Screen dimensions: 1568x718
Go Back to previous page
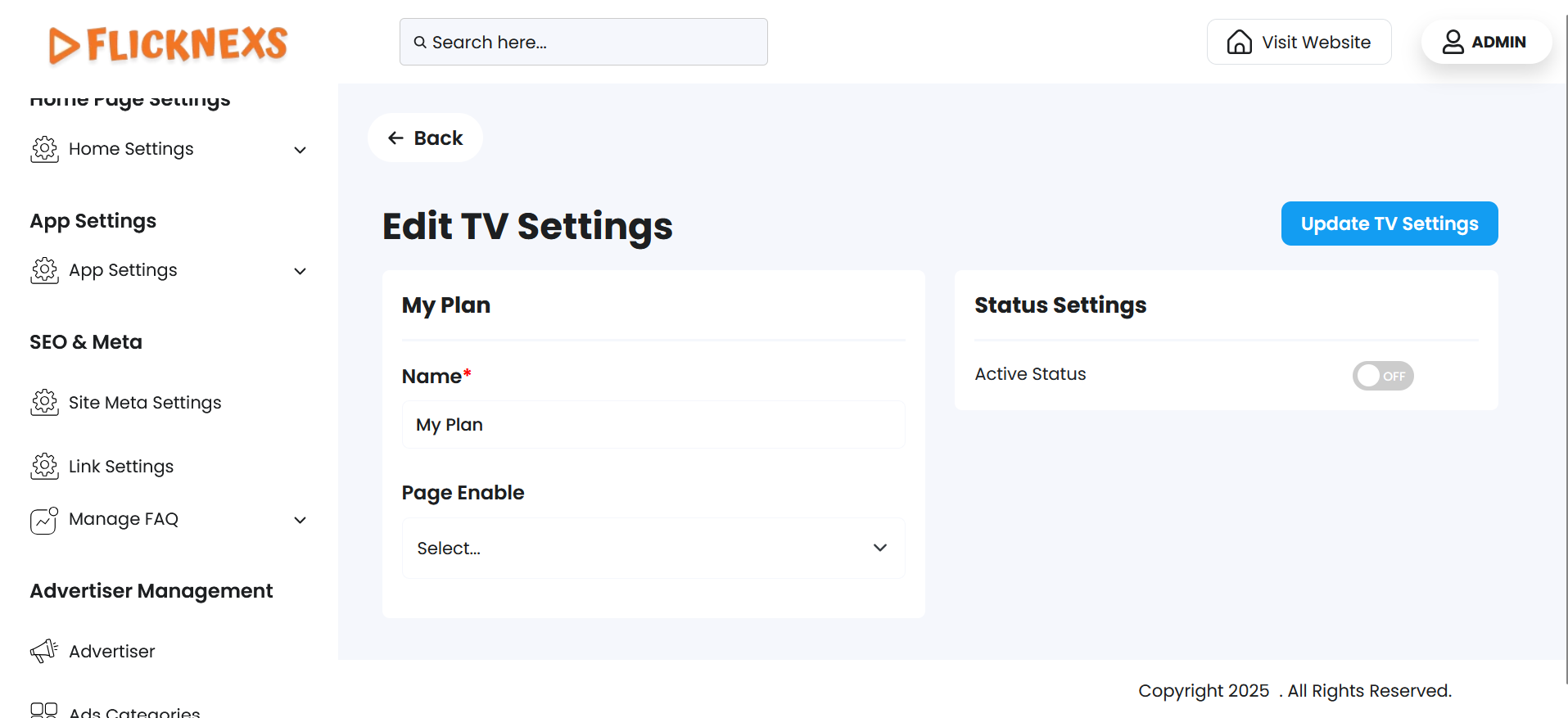click(425, 138)
